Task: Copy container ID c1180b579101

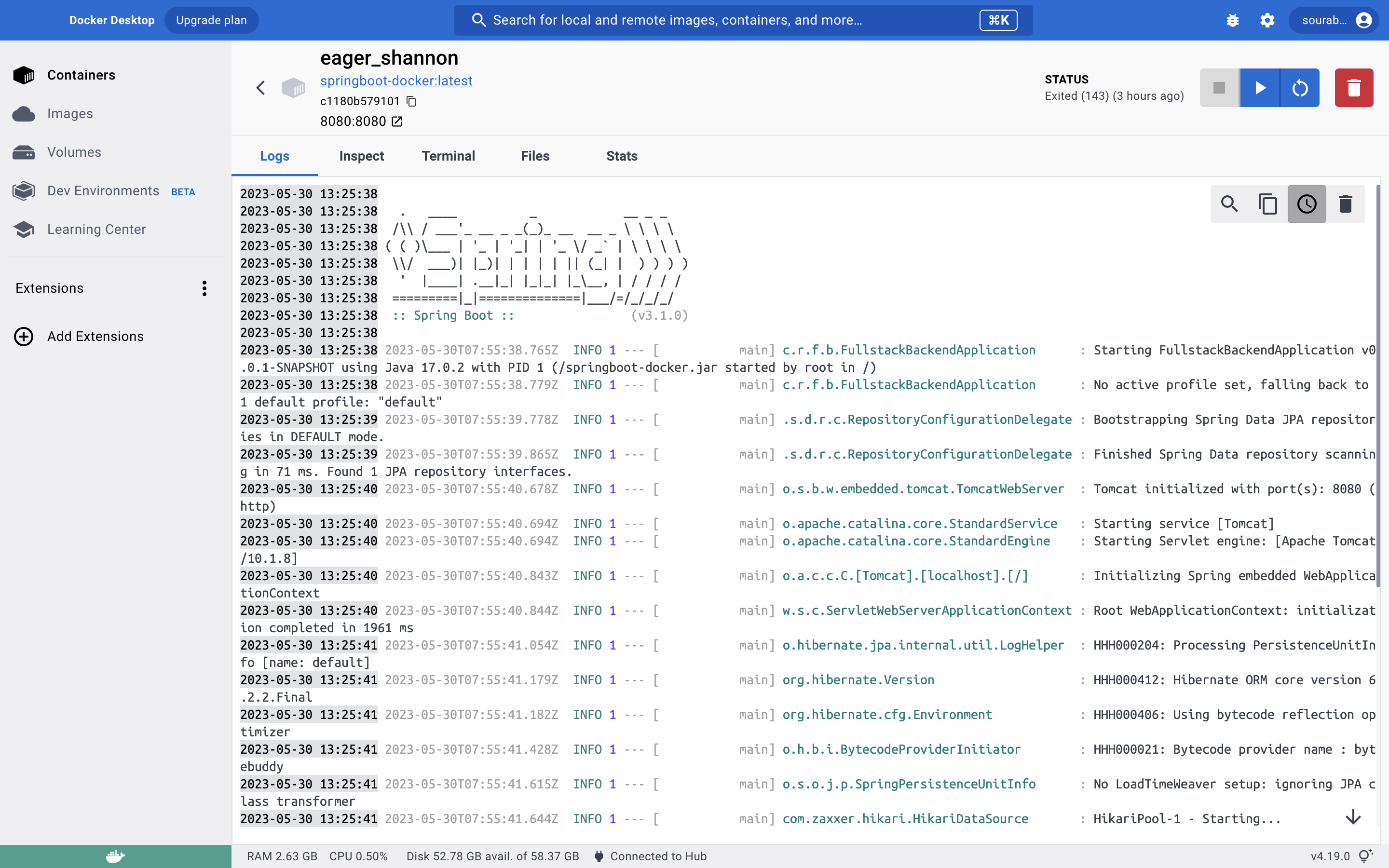Action: [x=411, y=101]
